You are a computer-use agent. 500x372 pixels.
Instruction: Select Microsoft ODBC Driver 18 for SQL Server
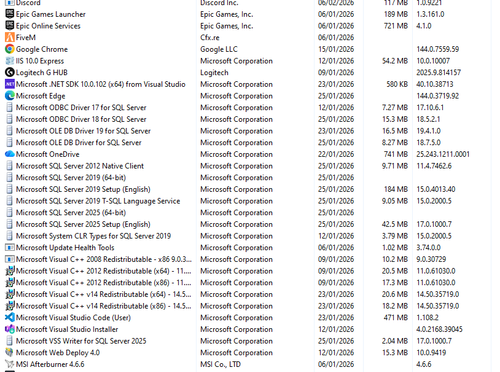(81, 119)
